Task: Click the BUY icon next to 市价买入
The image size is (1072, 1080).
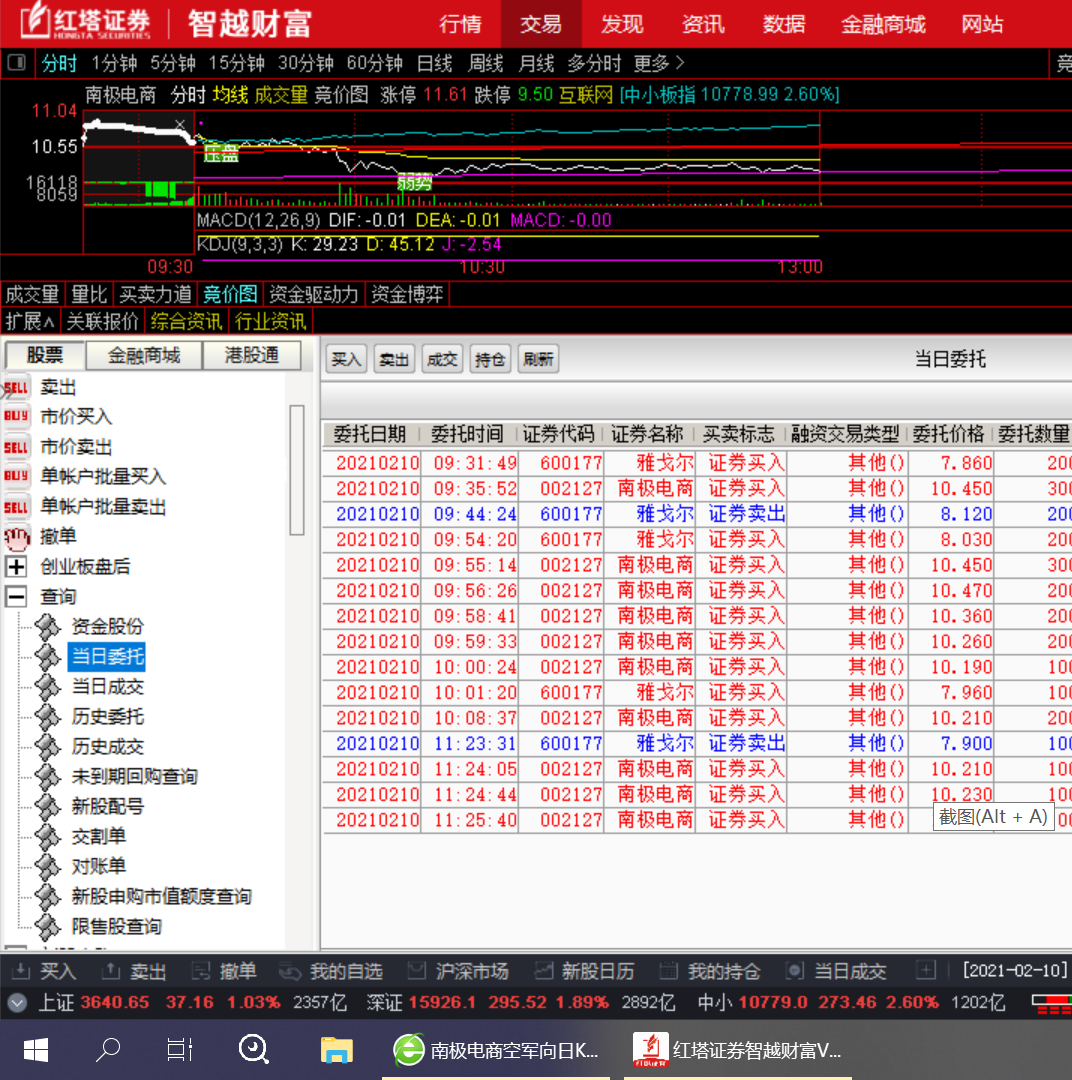Action: pyautogui.click(x=16, y=417)
